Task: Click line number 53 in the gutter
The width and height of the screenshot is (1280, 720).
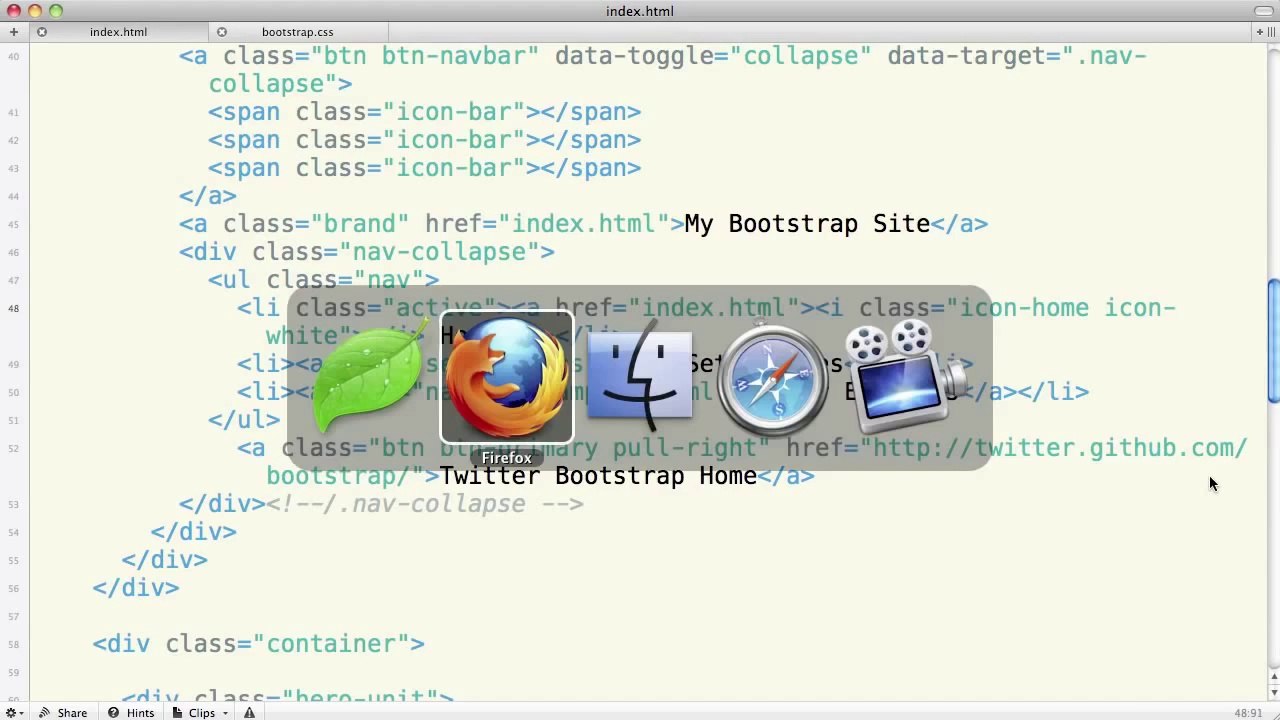Action: pos(13,504)
